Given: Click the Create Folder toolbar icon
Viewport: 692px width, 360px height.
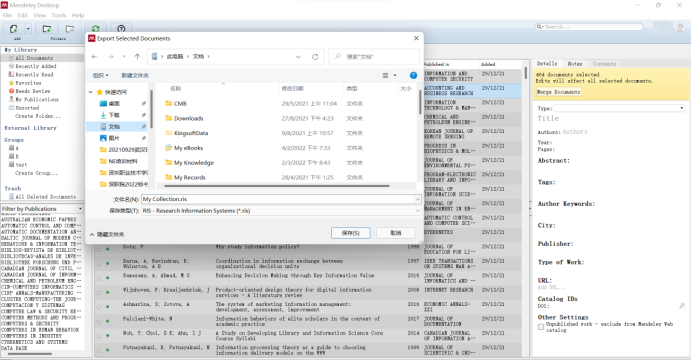Looking at the screenshot, I should tap(46, 29).
